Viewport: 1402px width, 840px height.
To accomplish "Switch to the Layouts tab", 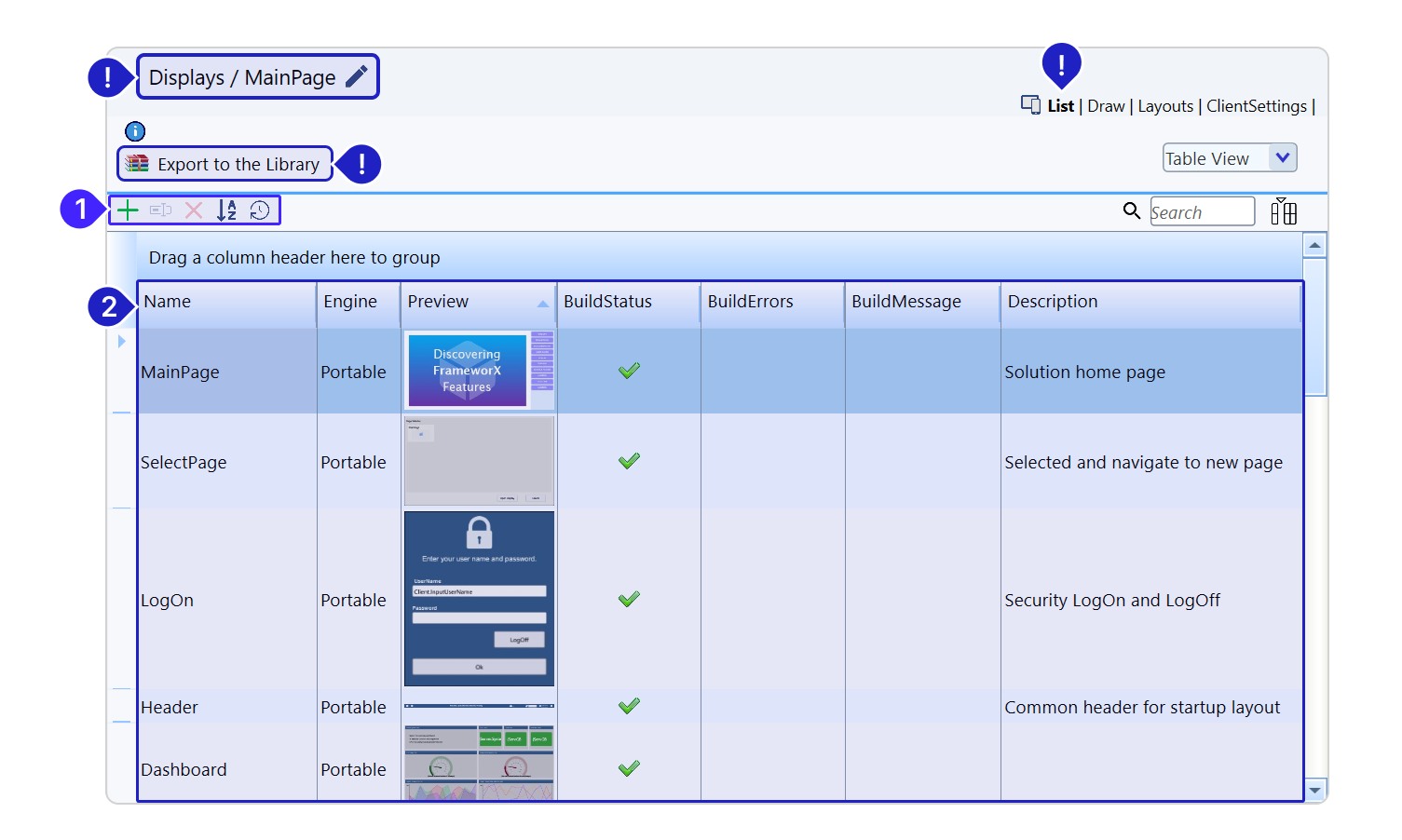I will [x=1165, y=106].
